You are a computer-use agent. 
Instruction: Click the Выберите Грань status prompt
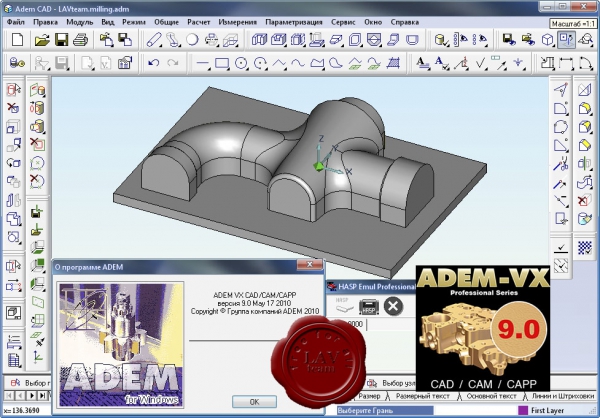tap(385, 410)
